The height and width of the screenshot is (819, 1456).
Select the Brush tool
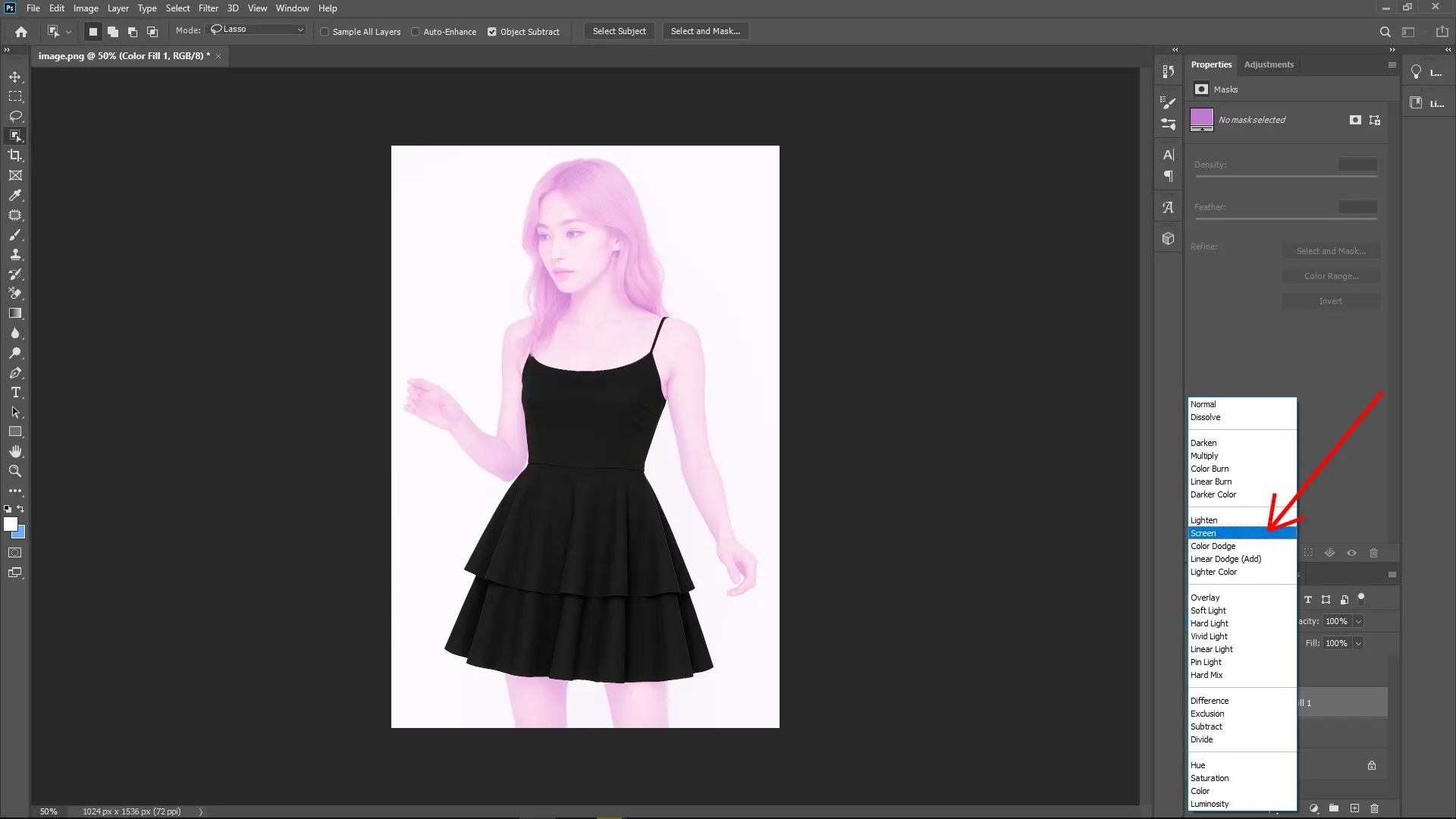point(15,235)
